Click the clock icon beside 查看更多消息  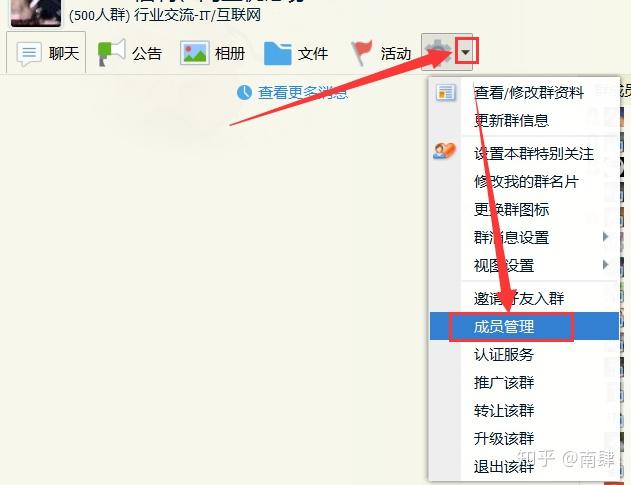tap(245, 93)
